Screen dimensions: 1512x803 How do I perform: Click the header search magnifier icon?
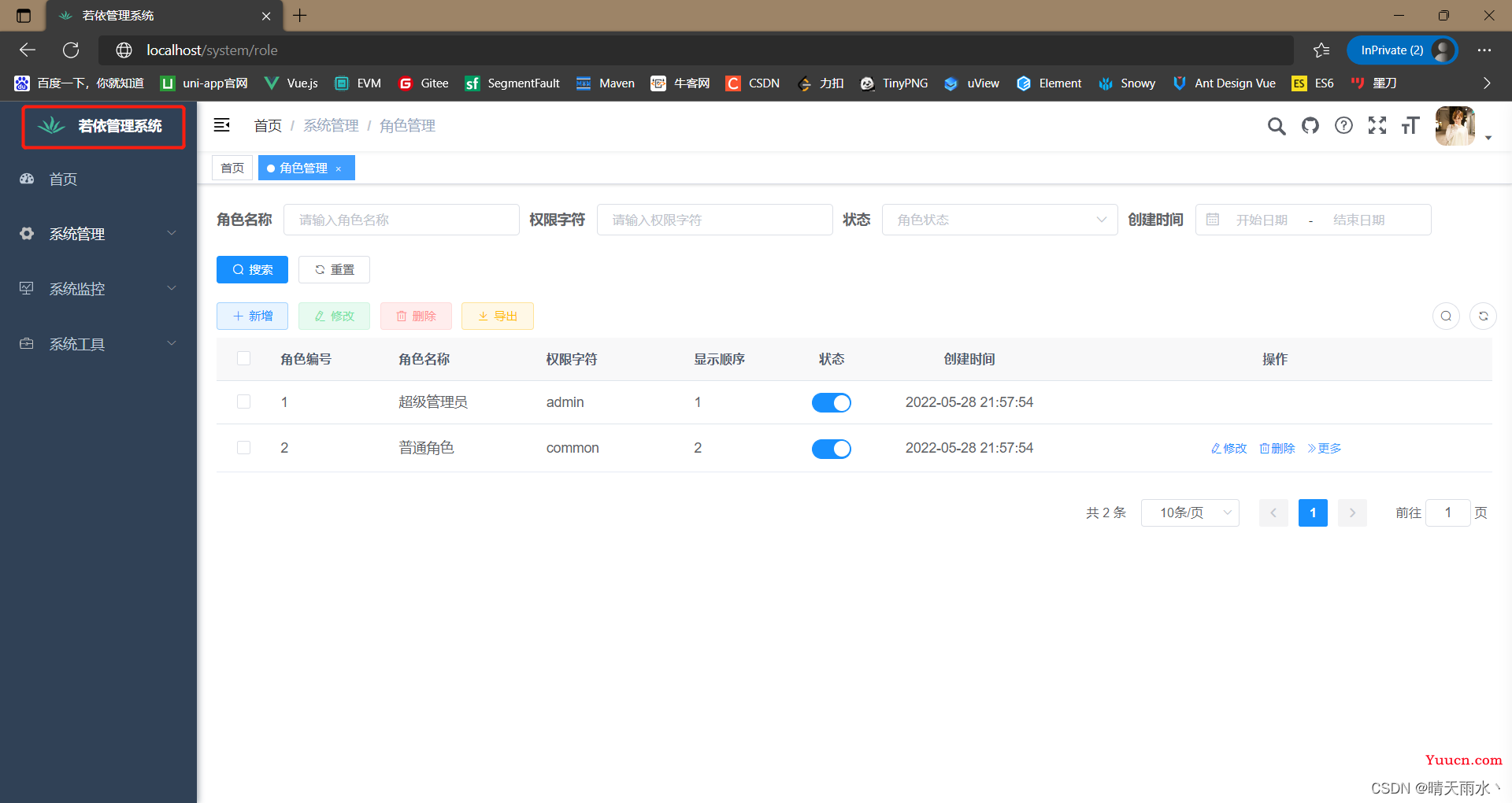(1276, 126)
